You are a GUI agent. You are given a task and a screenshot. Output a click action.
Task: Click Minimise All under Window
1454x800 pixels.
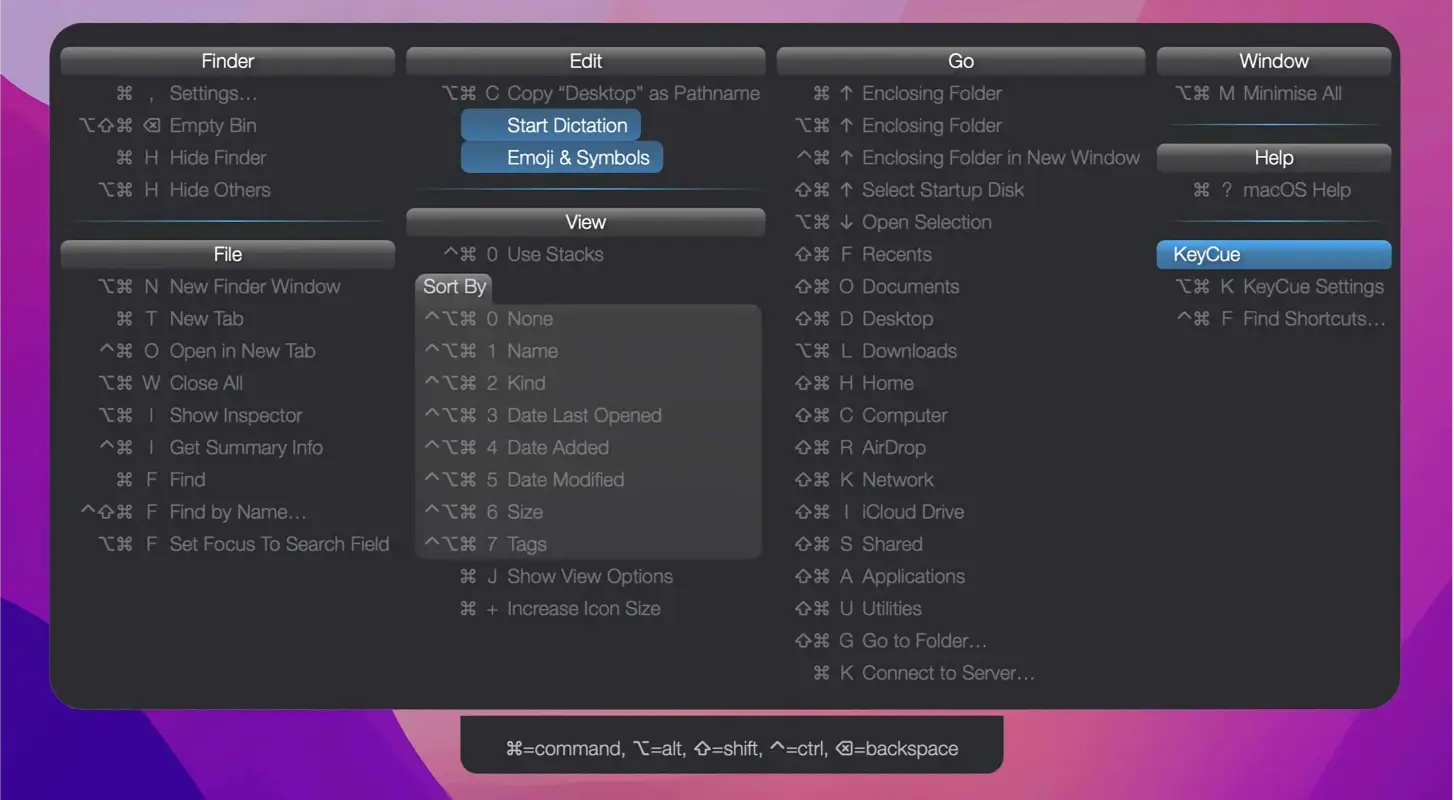(1292, 94)
